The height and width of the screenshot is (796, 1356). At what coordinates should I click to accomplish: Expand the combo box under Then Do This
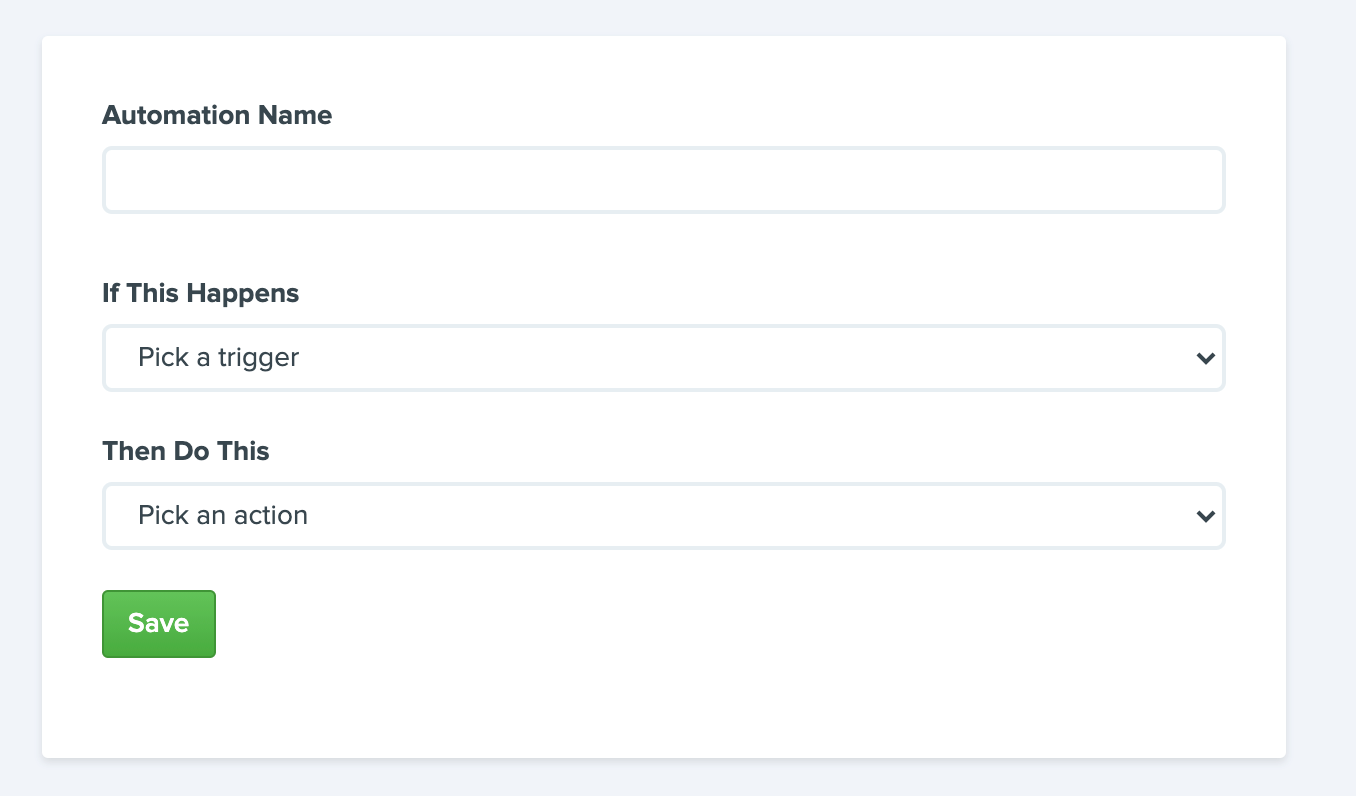pos(664,516)
